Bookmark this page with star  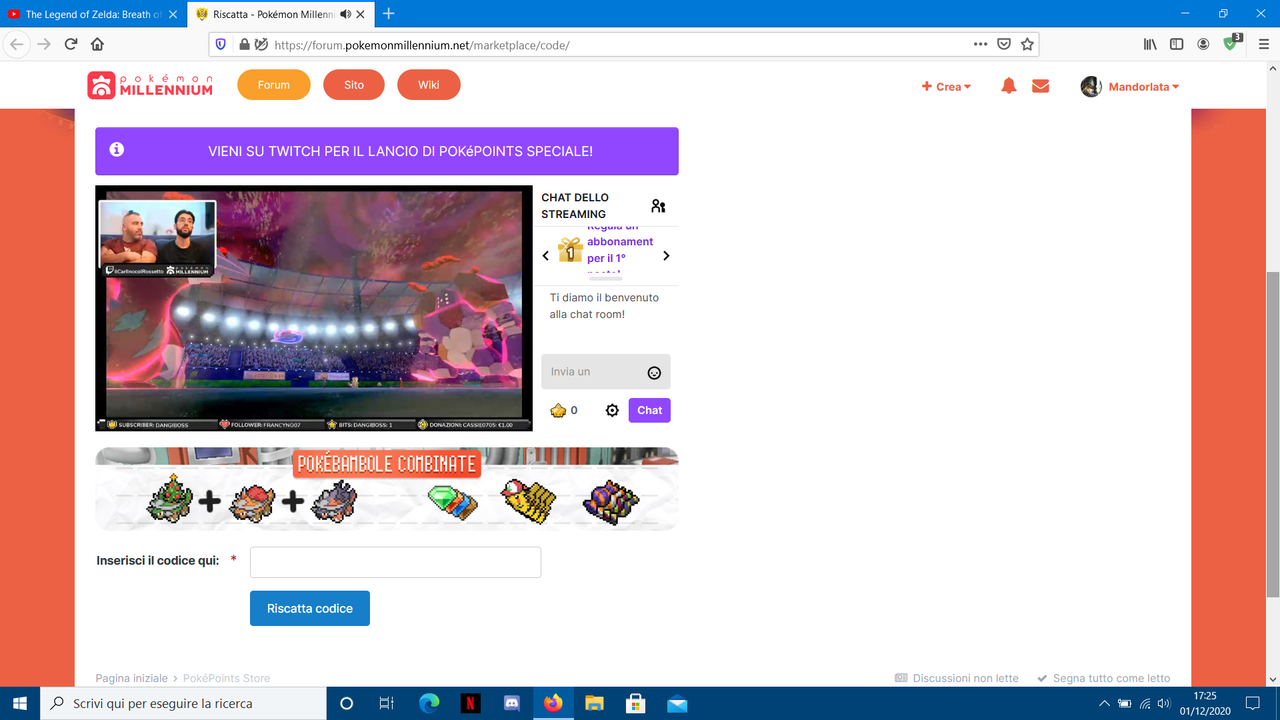1027,44
